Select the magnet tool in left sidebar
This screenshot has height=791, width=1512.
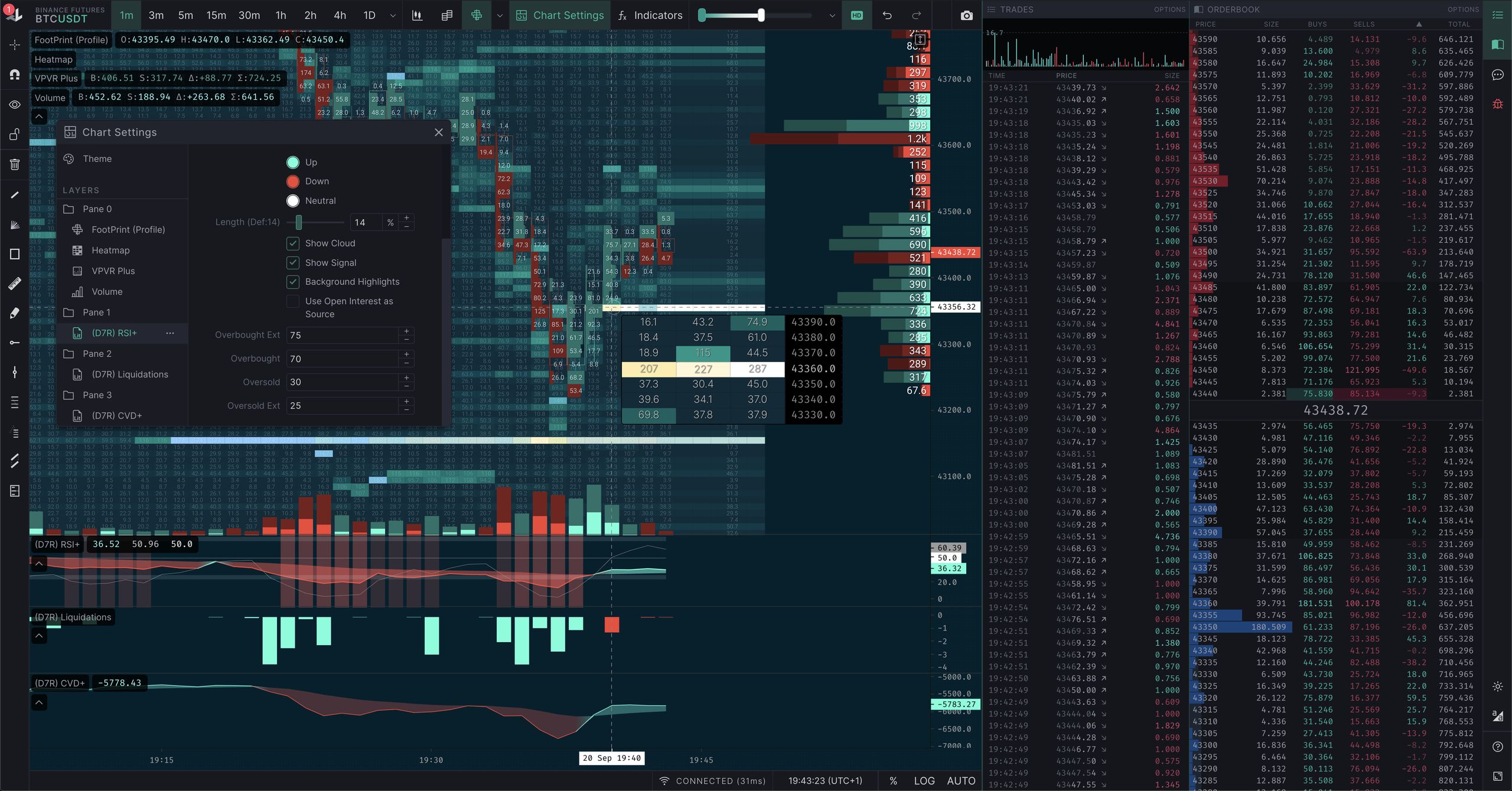15,74
